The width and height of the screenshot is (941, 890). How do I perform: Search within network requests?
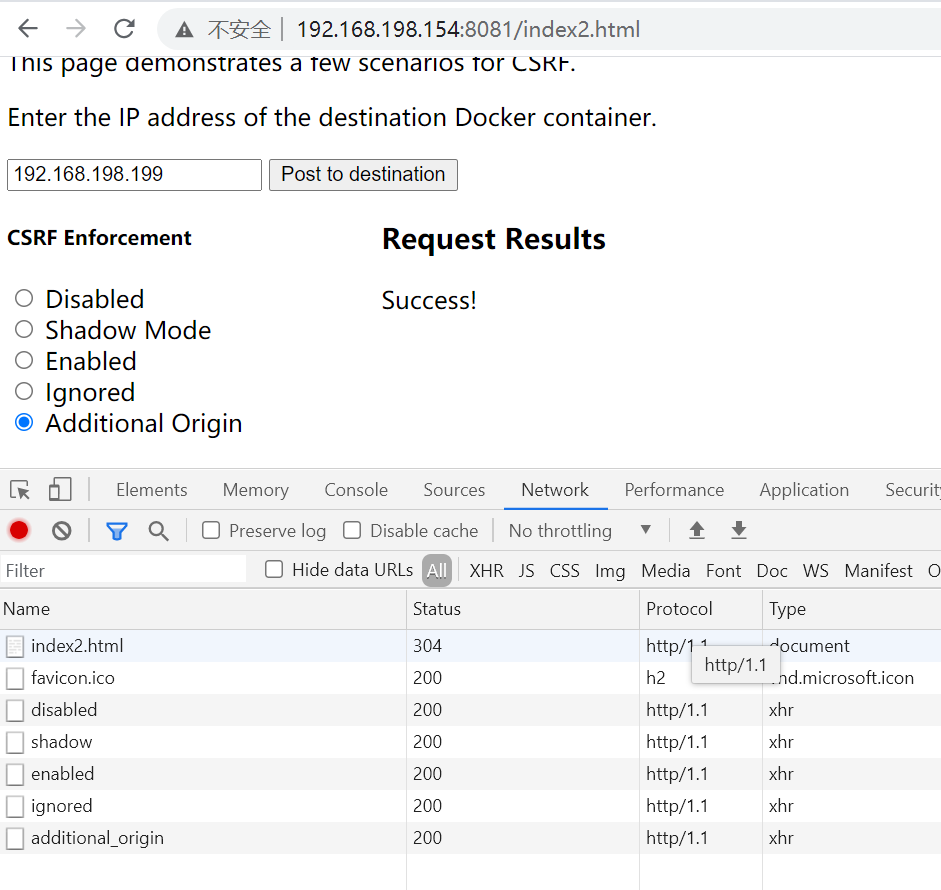(x=158, y=530)
